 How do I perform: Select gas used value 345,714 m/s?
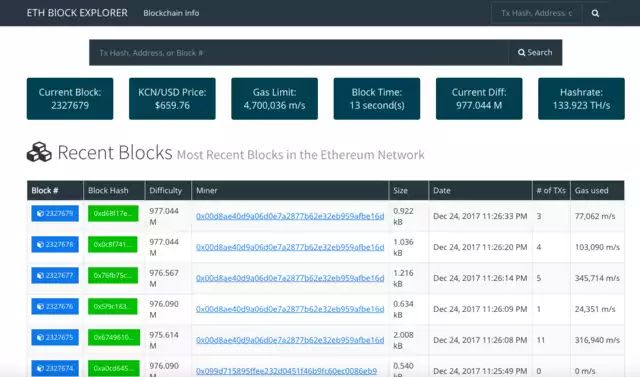(x=597, y=278)
